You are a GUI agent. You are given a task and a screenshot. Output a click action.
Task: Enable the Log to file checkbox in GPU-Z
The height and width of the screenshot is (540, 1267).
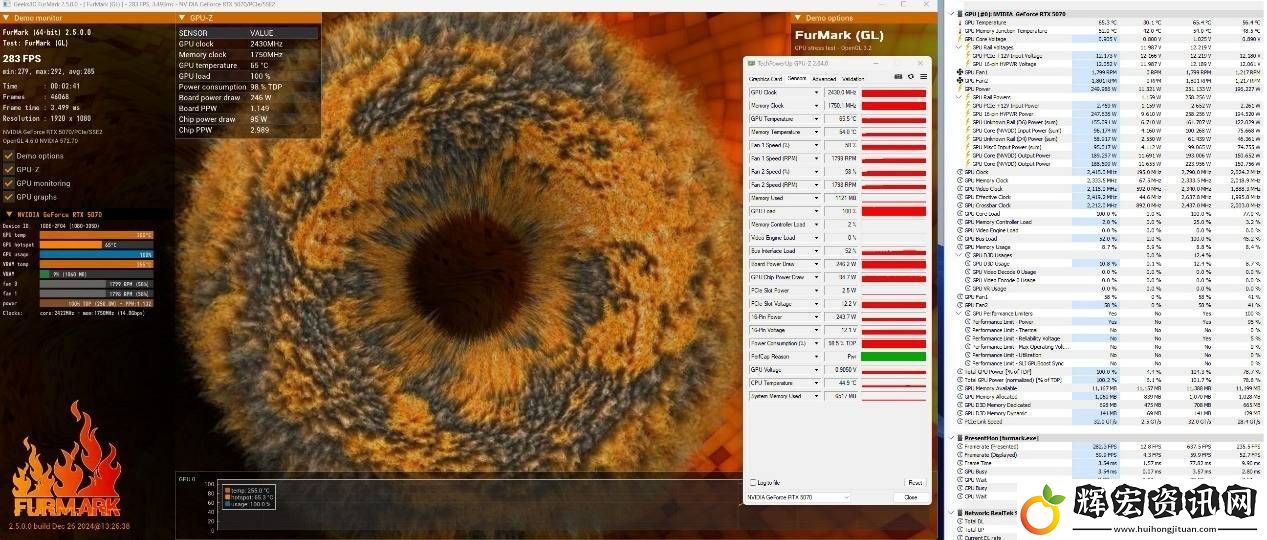[x=754, y=482]
